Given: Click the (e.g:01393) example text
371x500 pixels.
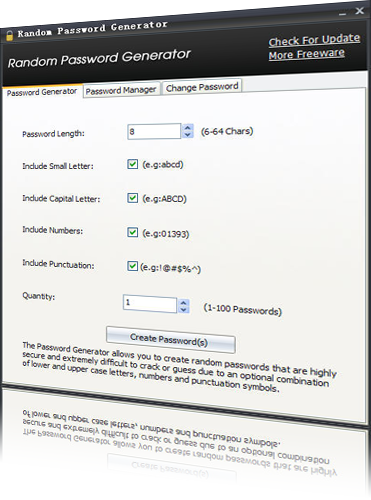Looking at the screenshot, I should 166,233.
